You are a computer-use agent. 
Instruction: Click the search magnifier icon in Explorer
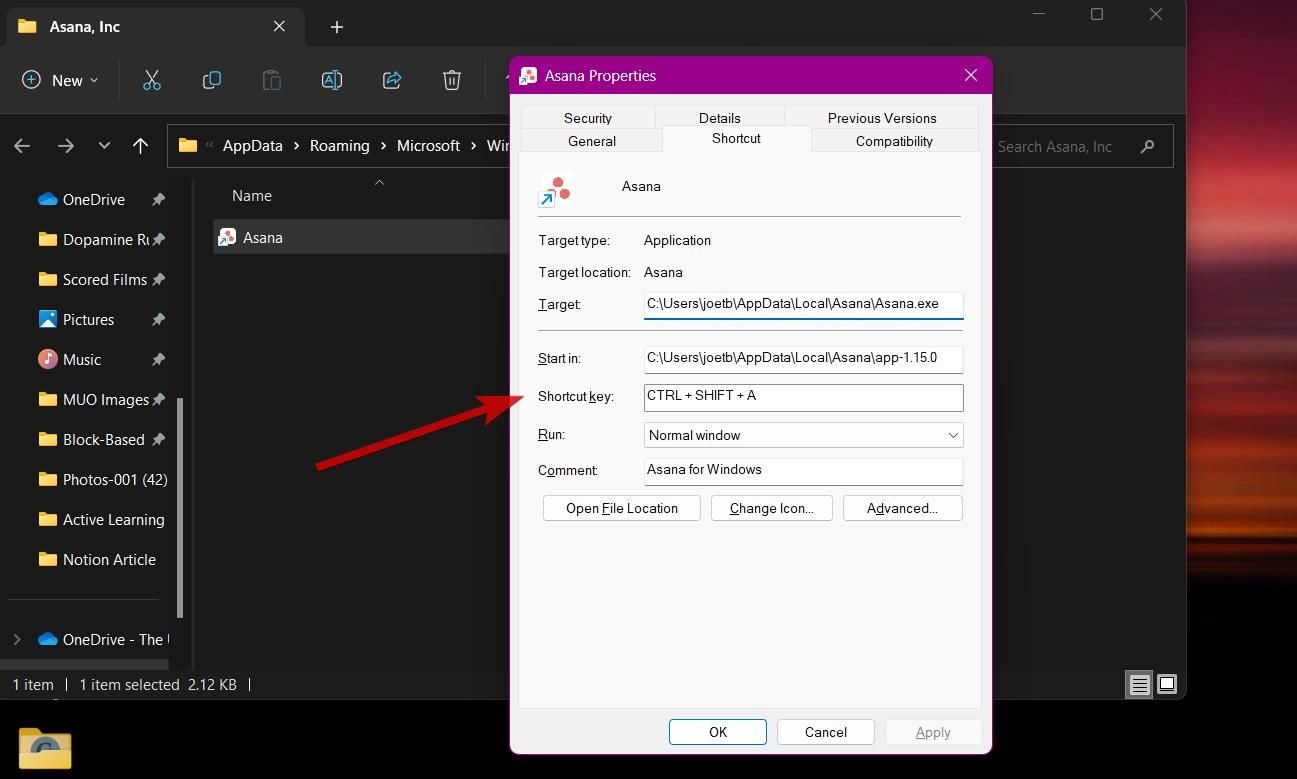[1148, 146]
